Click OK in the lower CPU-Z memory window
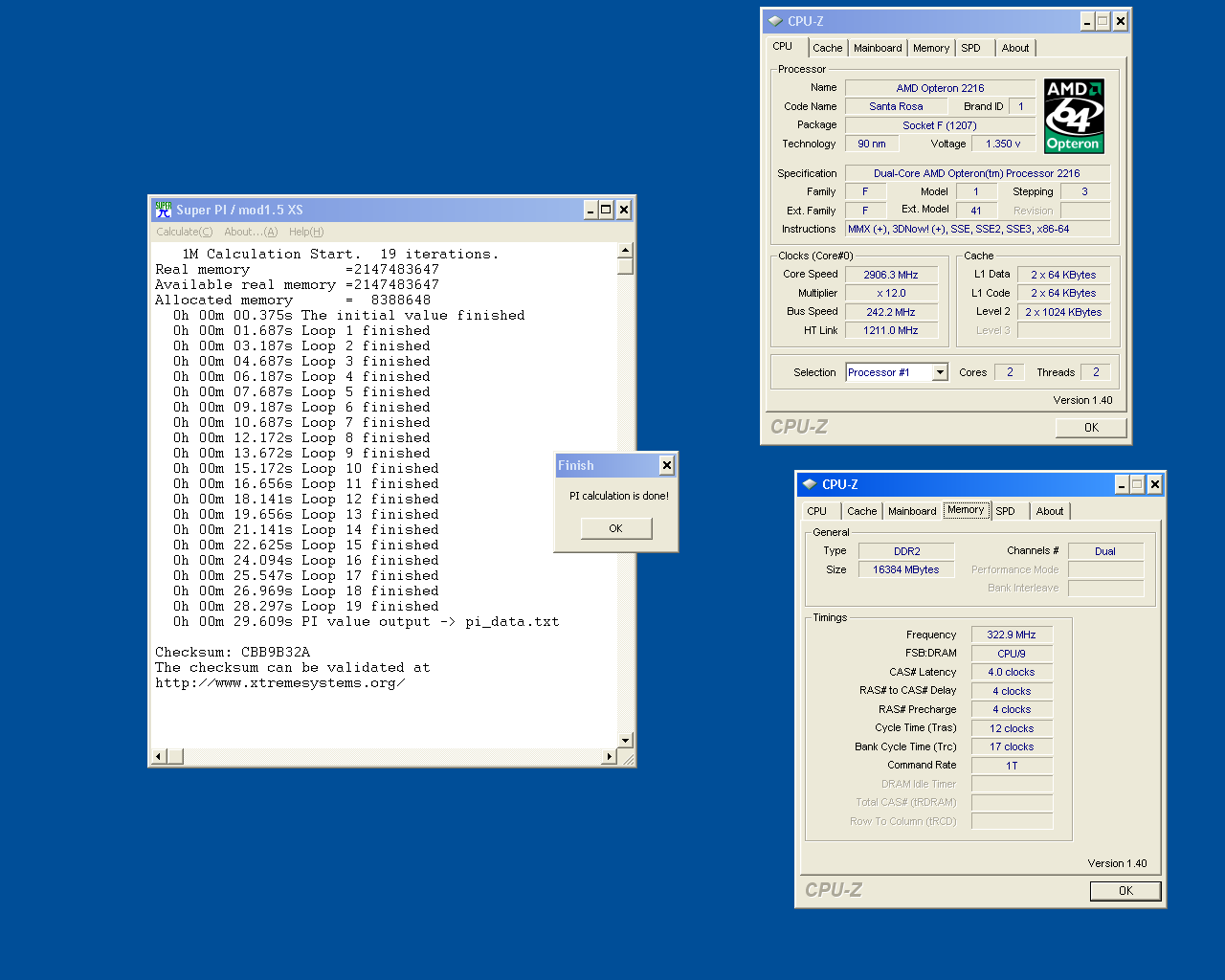Screen dimensions: 1225x980 pos(1125,891)
